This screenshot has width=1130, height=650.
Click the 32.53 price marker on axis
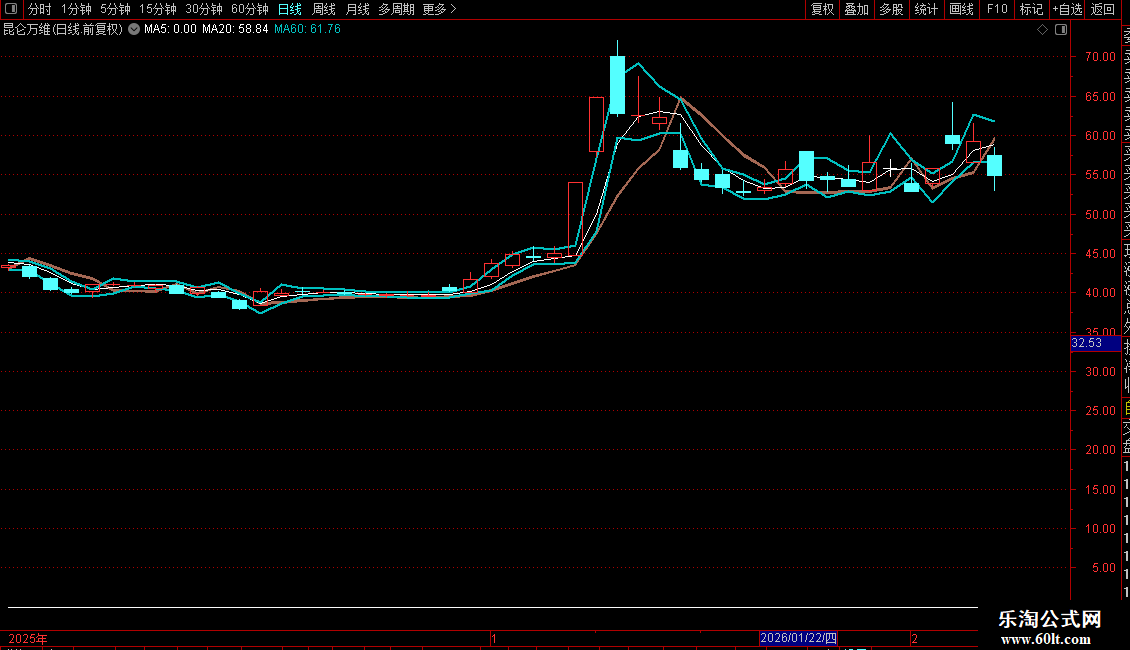tap(1095, 343)
